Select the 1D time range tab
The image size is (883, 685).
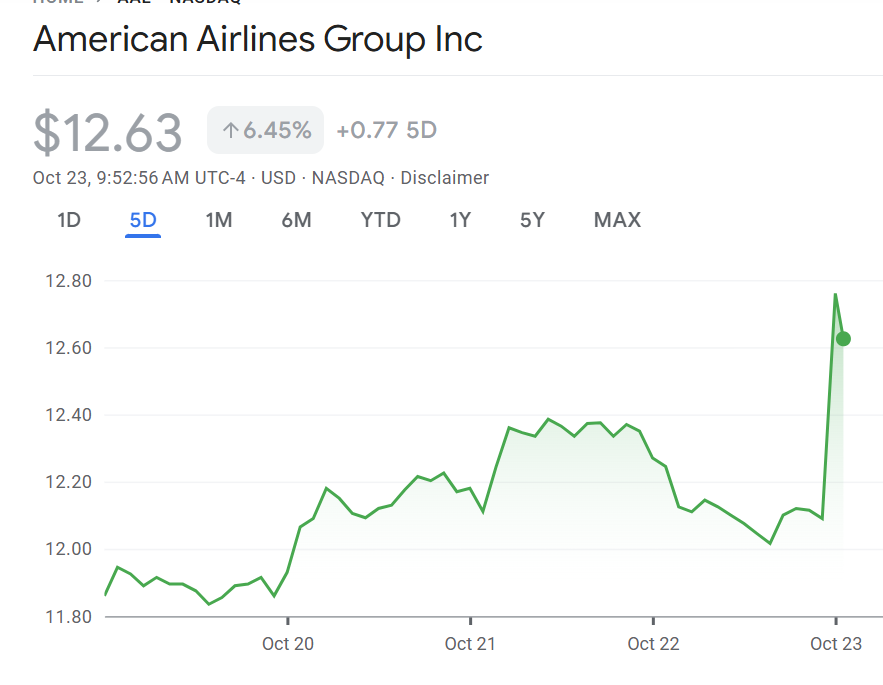pos(68,220)
